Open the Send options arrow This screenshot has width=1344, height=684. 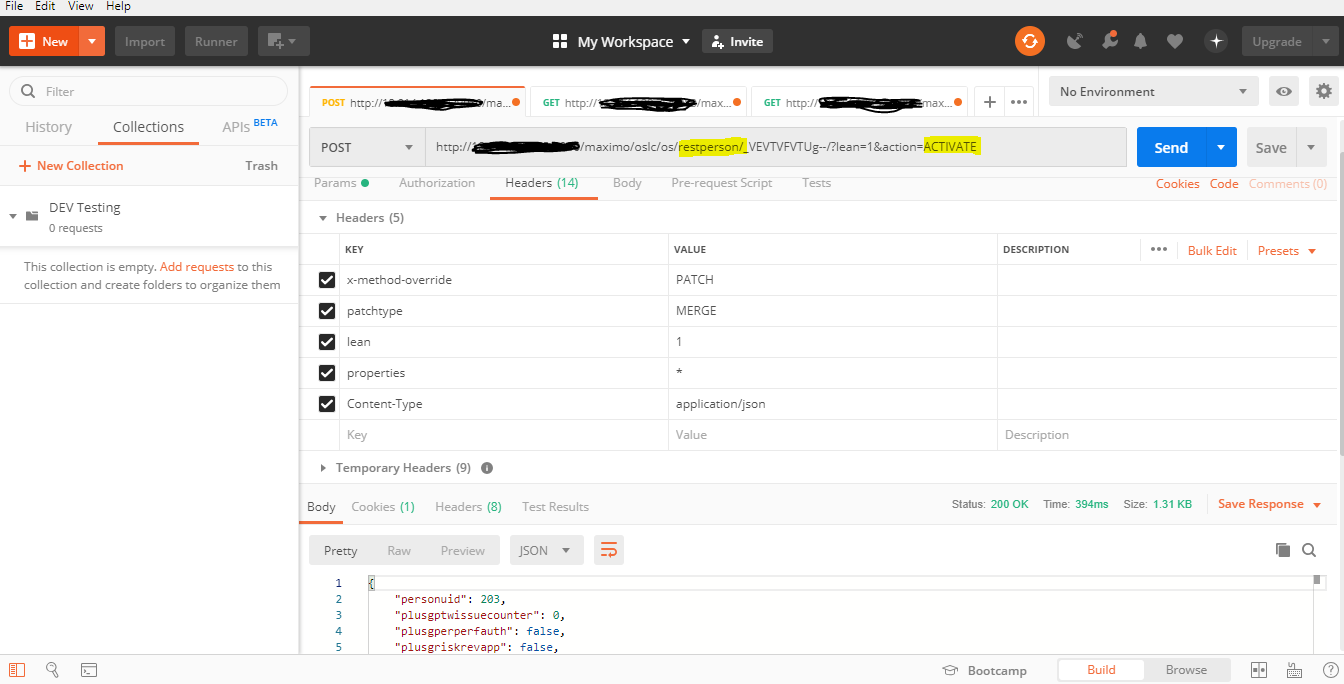coord(1221,147)
